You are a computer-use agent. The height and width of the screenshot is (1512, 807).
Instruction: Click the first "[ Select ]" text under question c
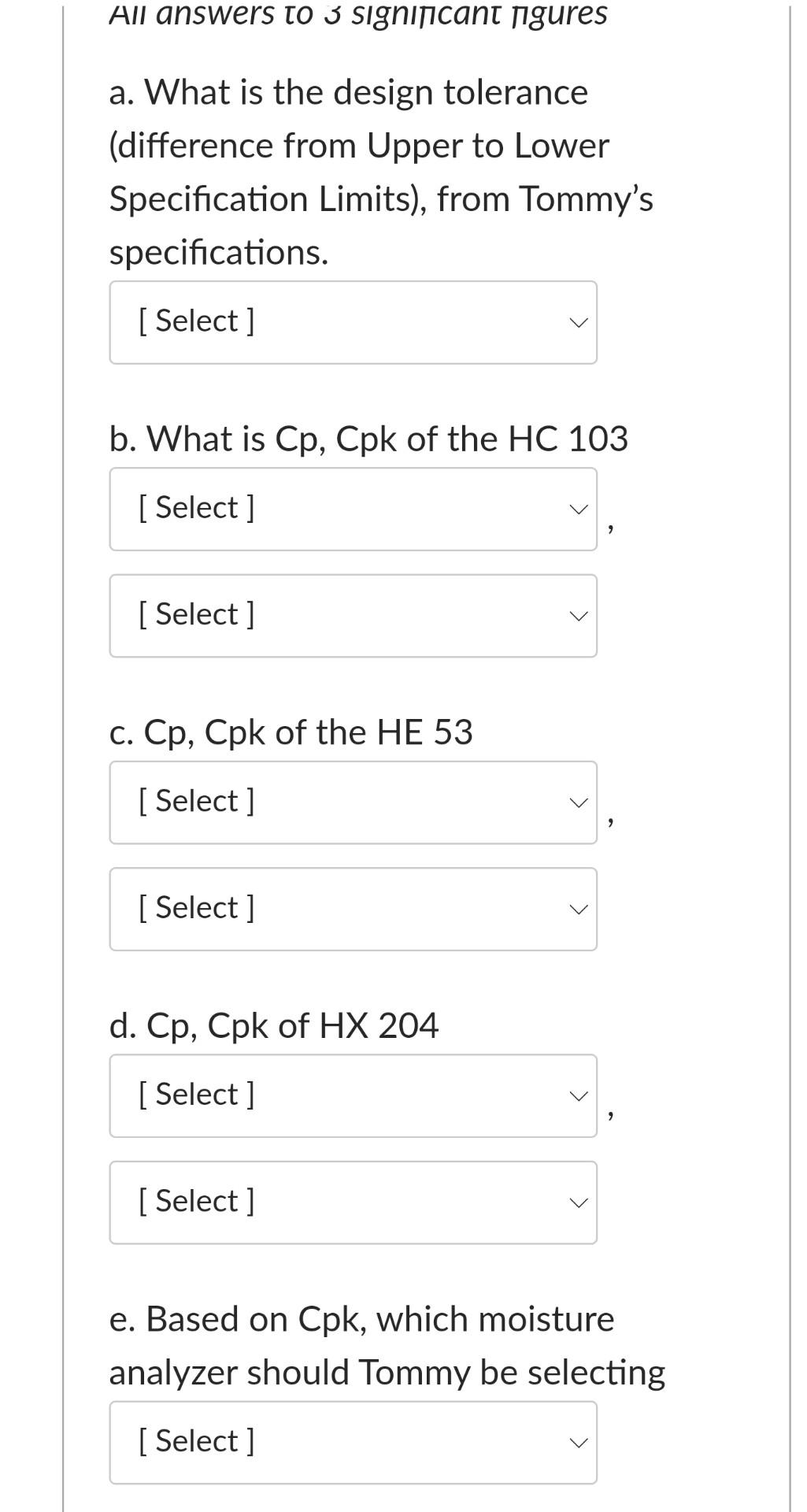click(x=197, y=801)
